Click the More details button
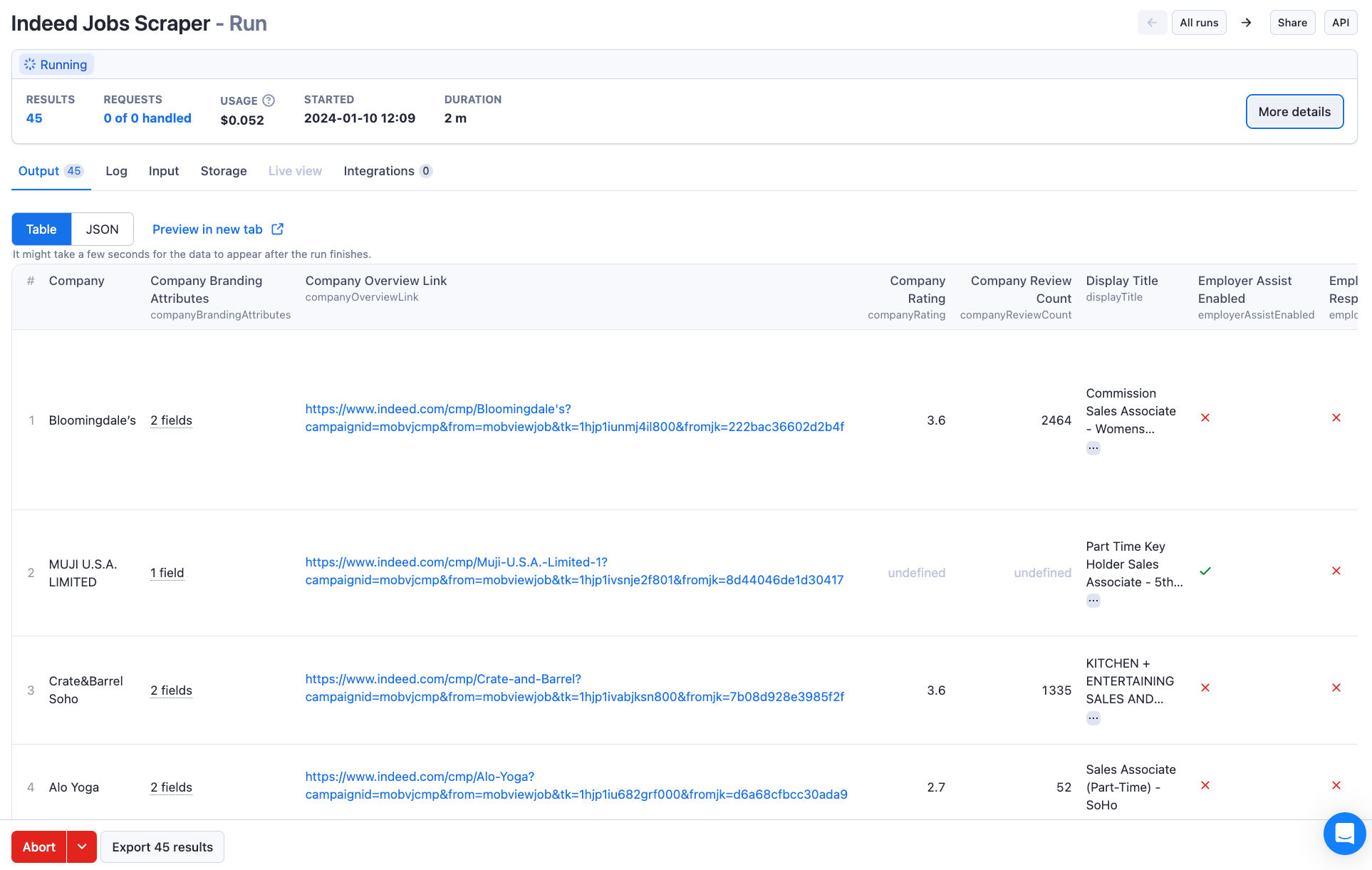The width and height of the screenshot is (1372, 870). pyautogui.click(x=1294, y=111)
